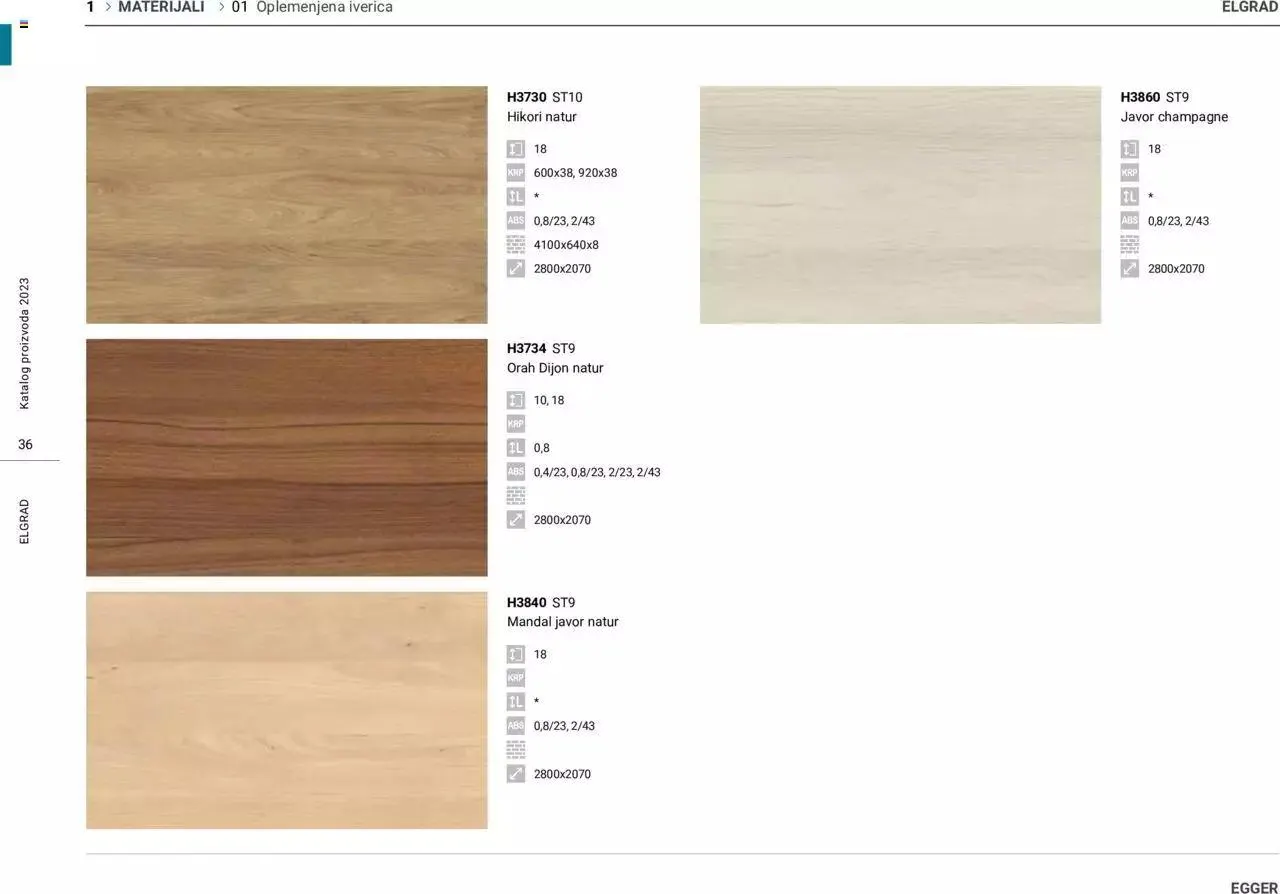Click the ABS icon for Orah Dijon natur
The image size is (1280, 894).
pos(515,472)
